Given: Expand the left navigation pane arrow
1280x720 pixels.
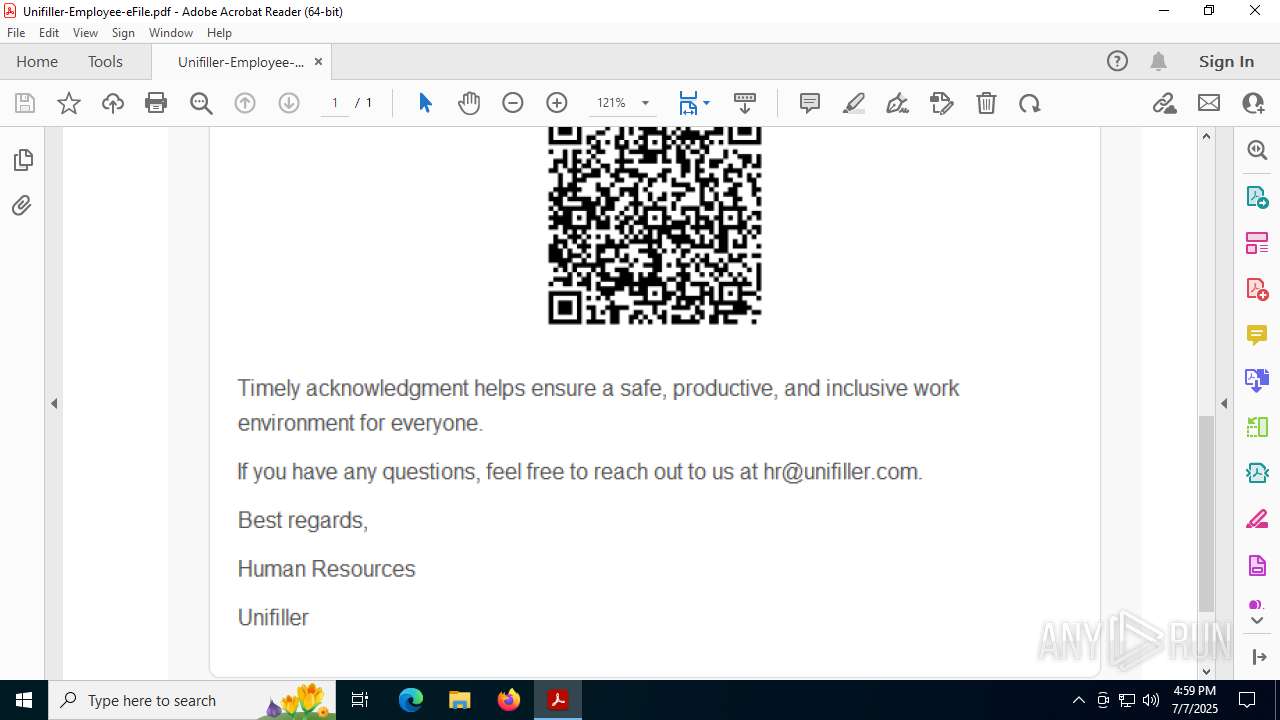Looking at the screenshot, I should coord(54,404).
